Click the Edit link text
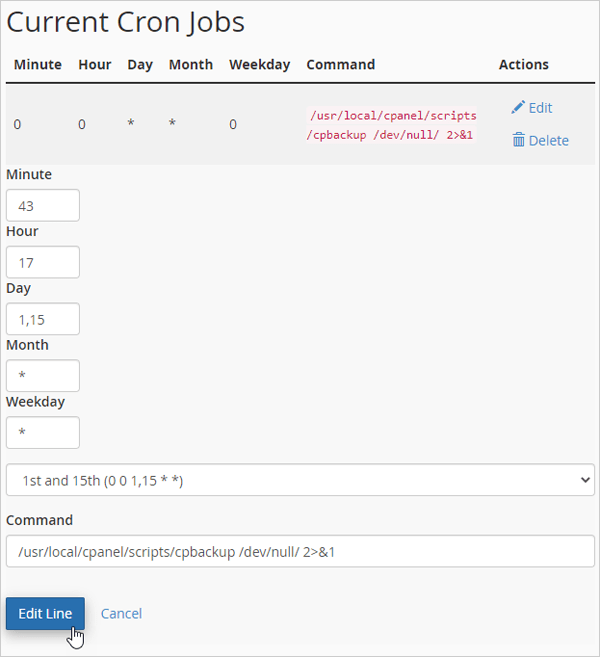 tap(540, 108)
